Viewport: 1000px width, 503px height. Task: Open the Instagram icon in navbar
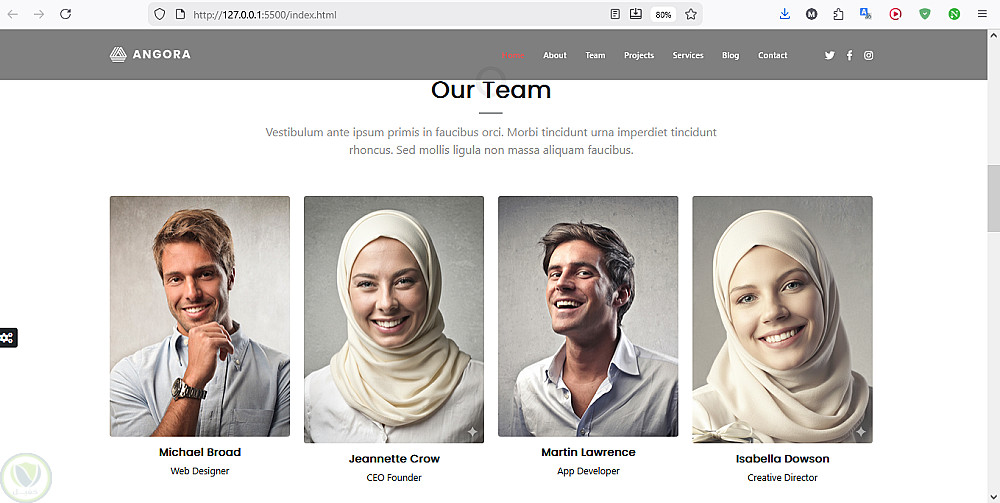point(869,55)
